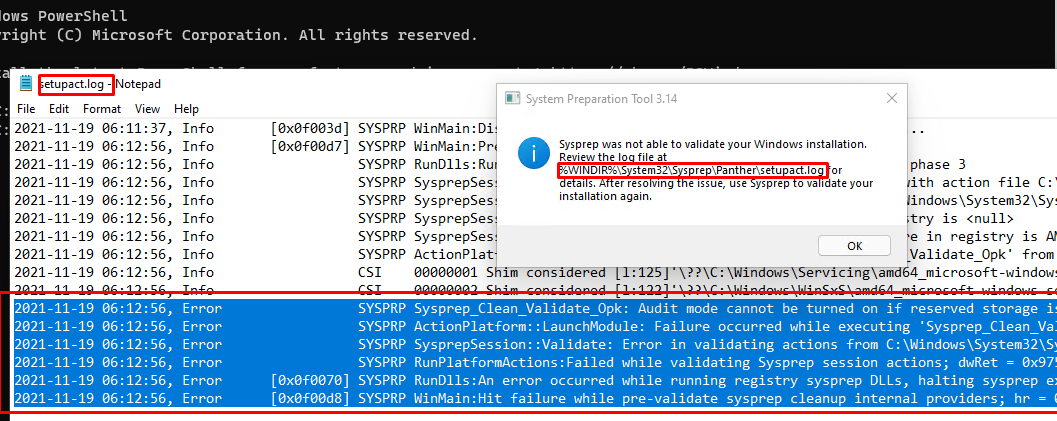Open the Edit menu in Notepad
The width and height of the screenshot is (1057, 421).
(x=59, y=108)
